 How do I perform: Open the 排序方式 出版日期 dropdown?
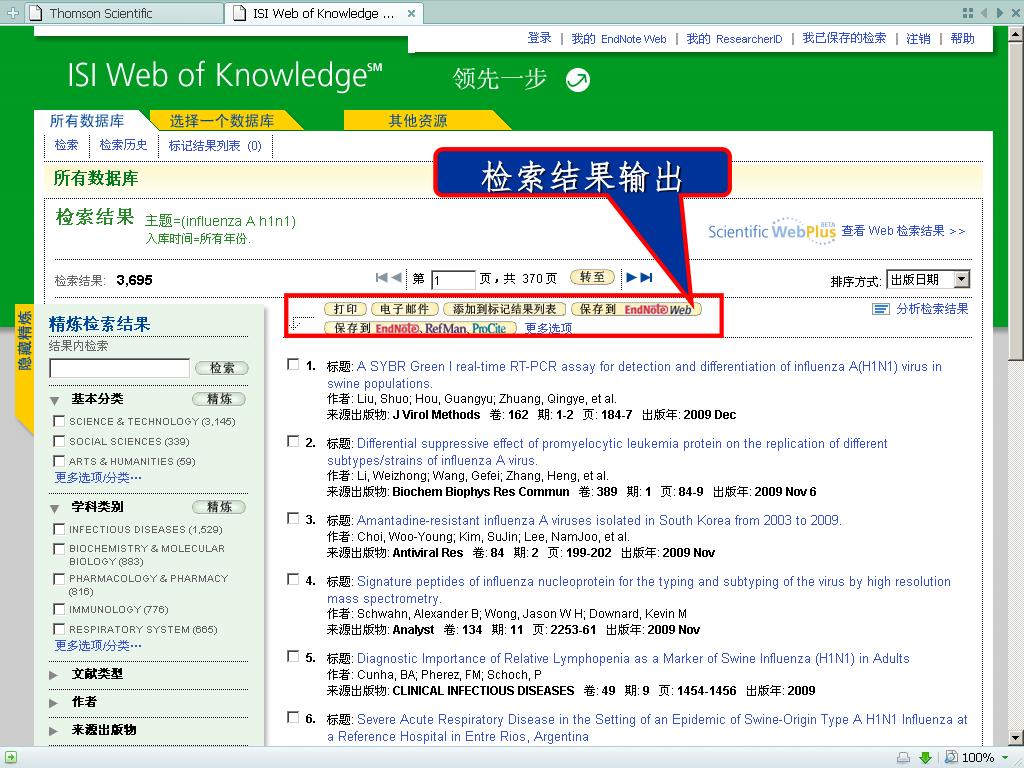pyautogui.click(x=928, y=280)
